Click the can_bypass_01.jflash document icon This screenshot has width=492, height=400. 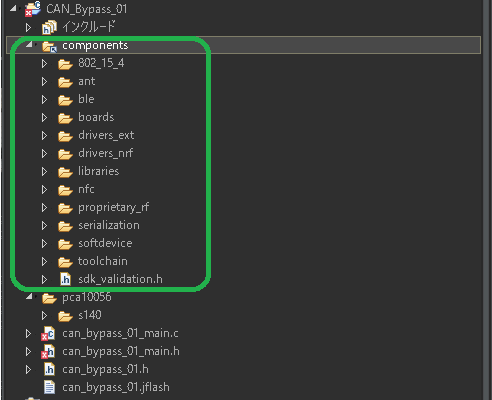tap(49, 387)
